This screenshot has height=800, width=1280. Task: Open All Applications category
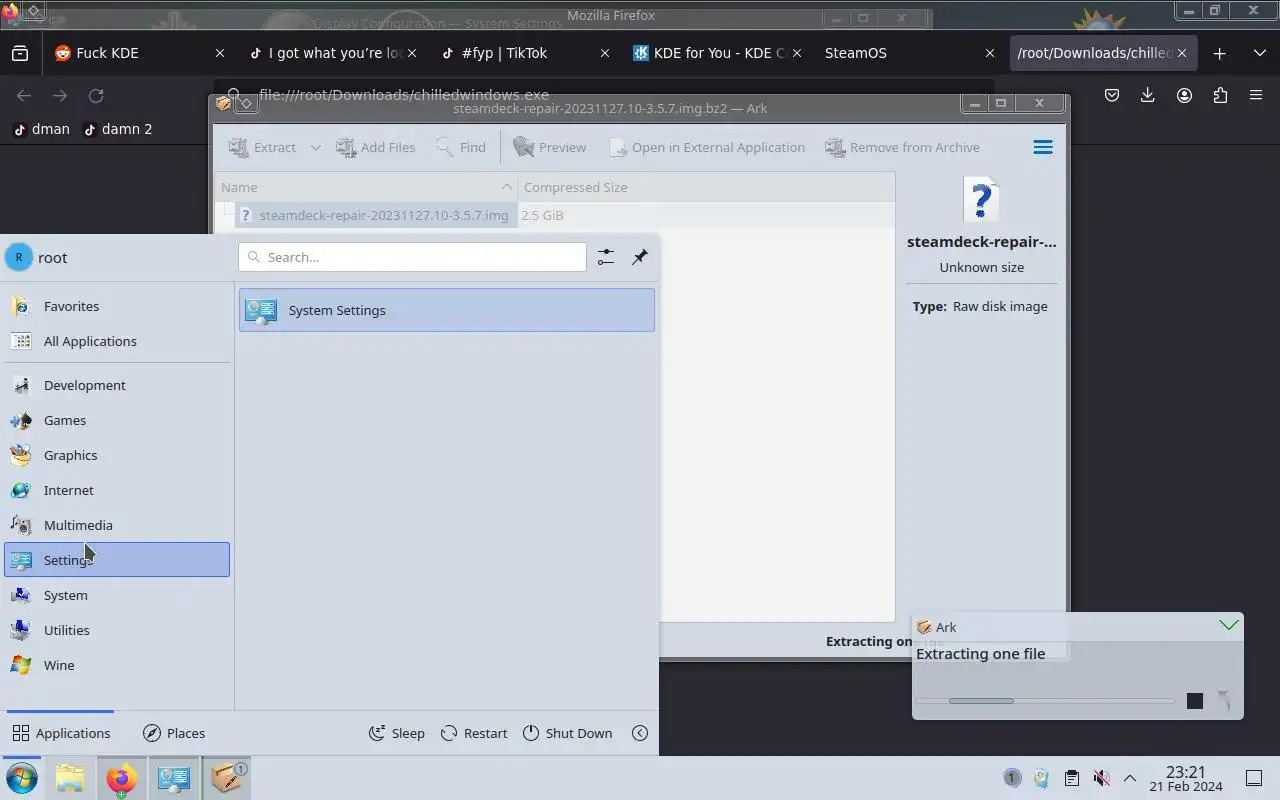pos(117,341)
